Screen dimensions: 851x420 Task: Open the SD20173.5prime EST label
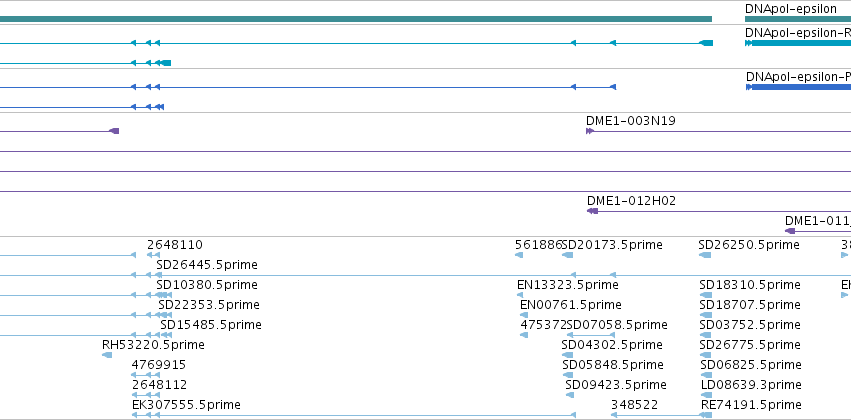pos(613,245)
